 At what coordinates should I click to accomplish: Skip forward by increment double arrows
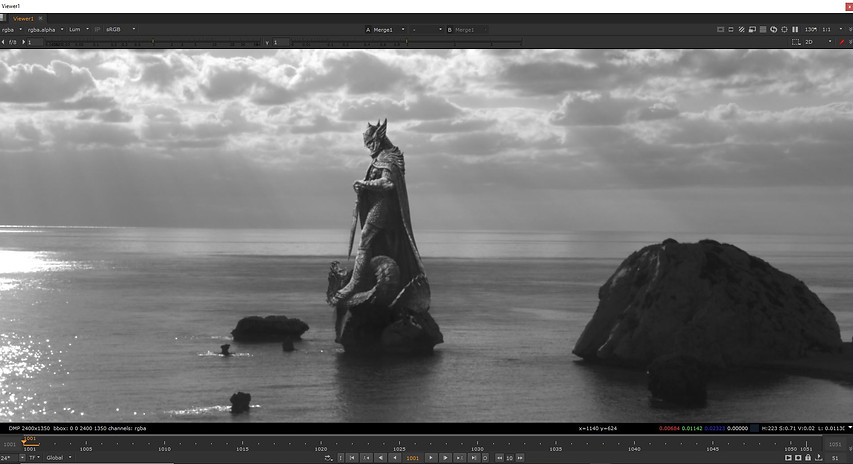pyautogui.click(x=520, y=458)
